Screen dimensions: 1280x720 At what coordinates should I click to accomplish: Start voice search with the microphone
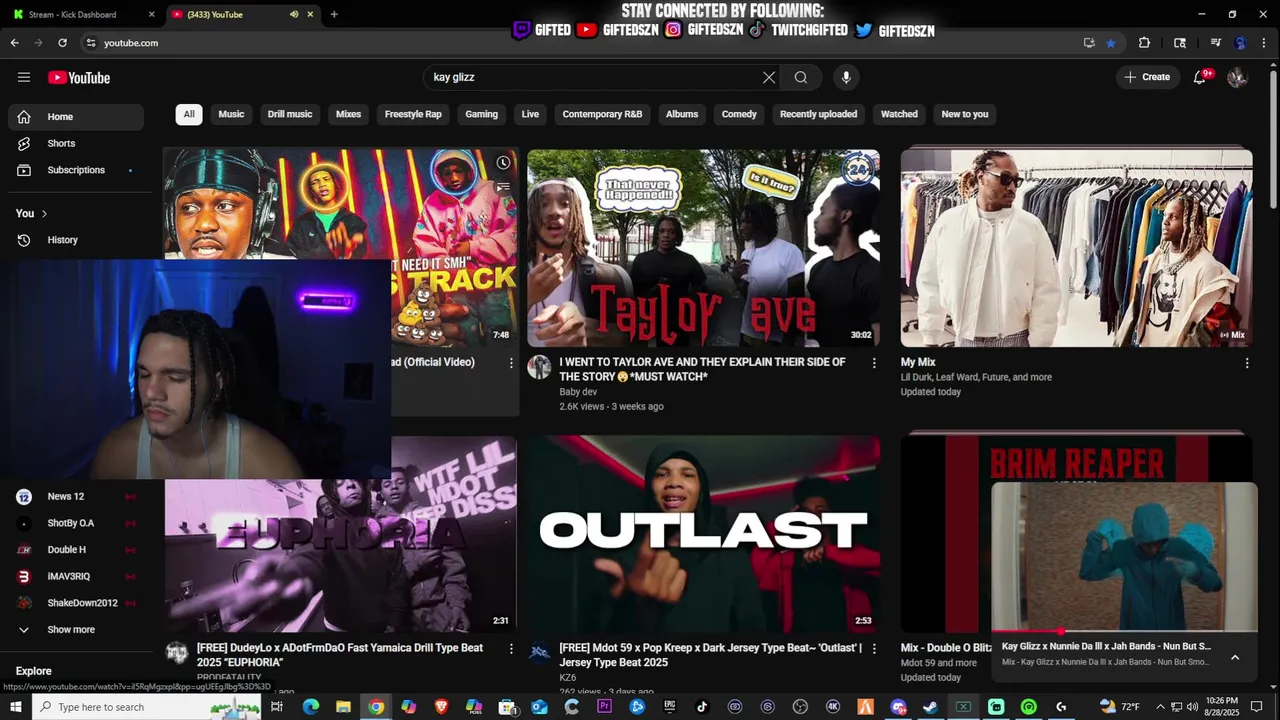coord(846,77)
